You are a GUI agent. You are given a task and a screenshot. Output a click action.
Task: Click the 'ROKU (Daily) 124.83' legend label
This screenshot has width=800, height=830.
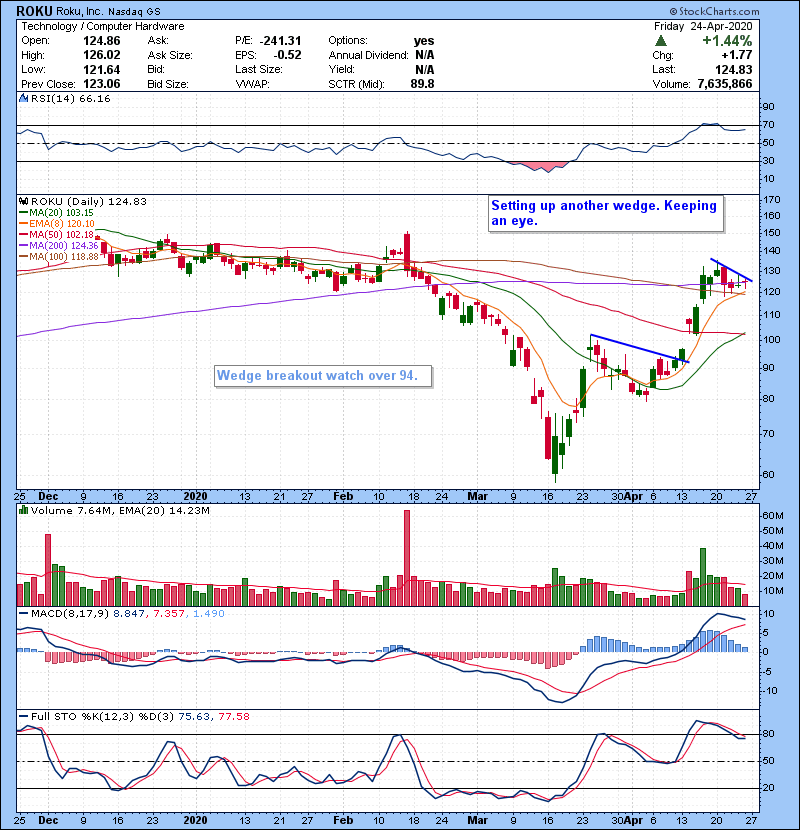pyautogui.click(x=88, y=201)
